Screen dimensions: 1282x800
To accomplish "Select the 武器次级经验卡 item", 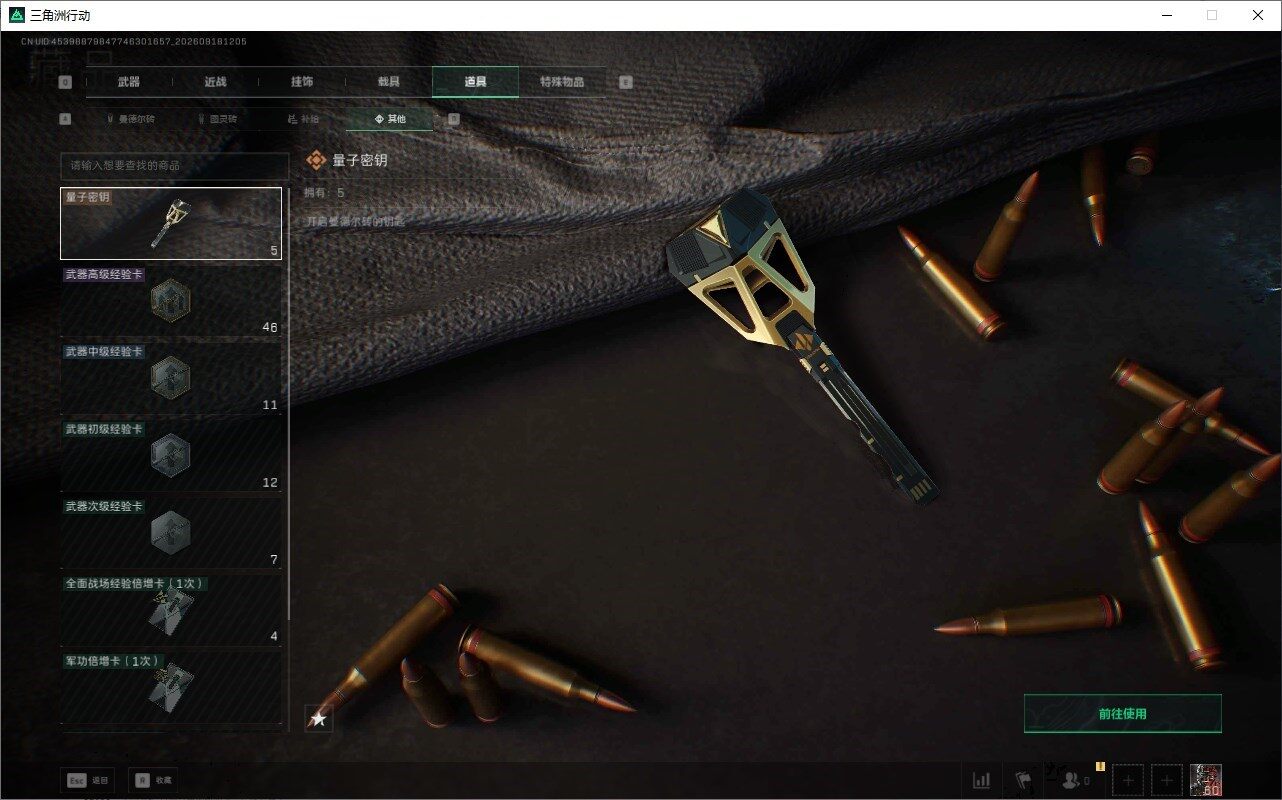I will coord(171,533).
